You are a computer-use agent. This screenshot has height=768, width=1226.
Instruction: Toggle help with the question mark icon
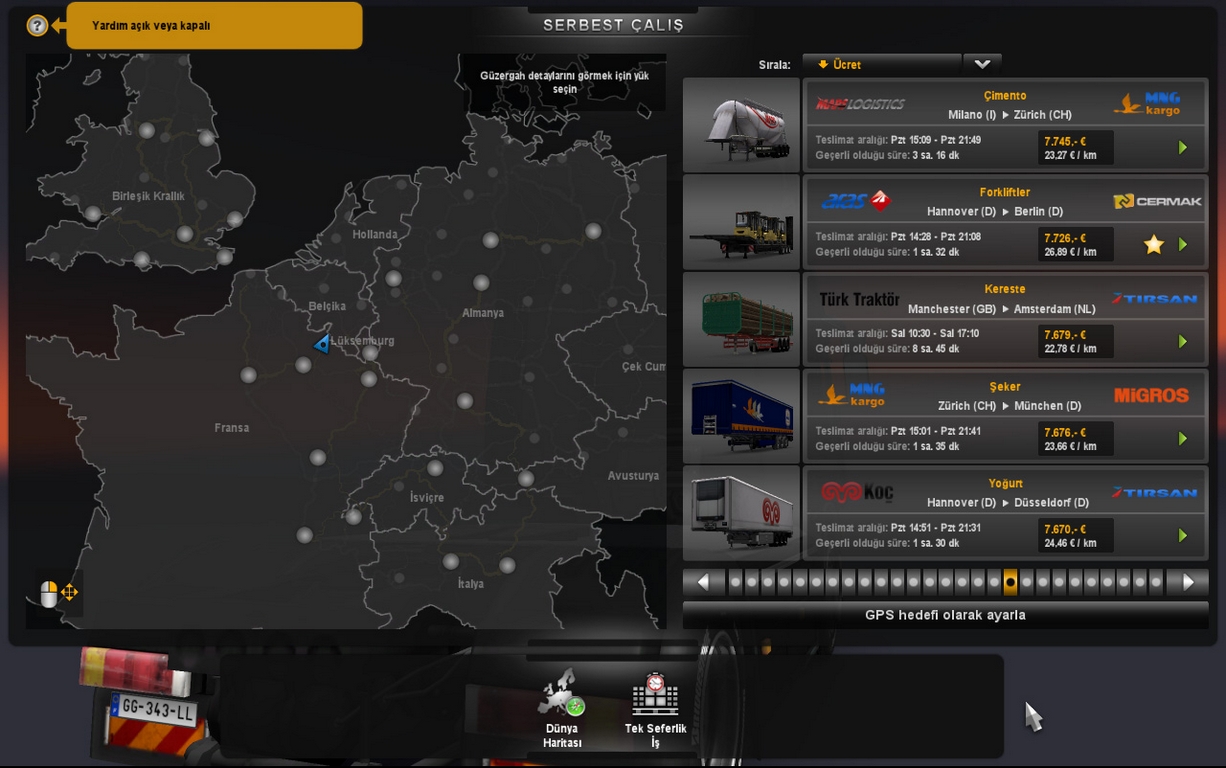pyautogui.click(x=37, y=26)
